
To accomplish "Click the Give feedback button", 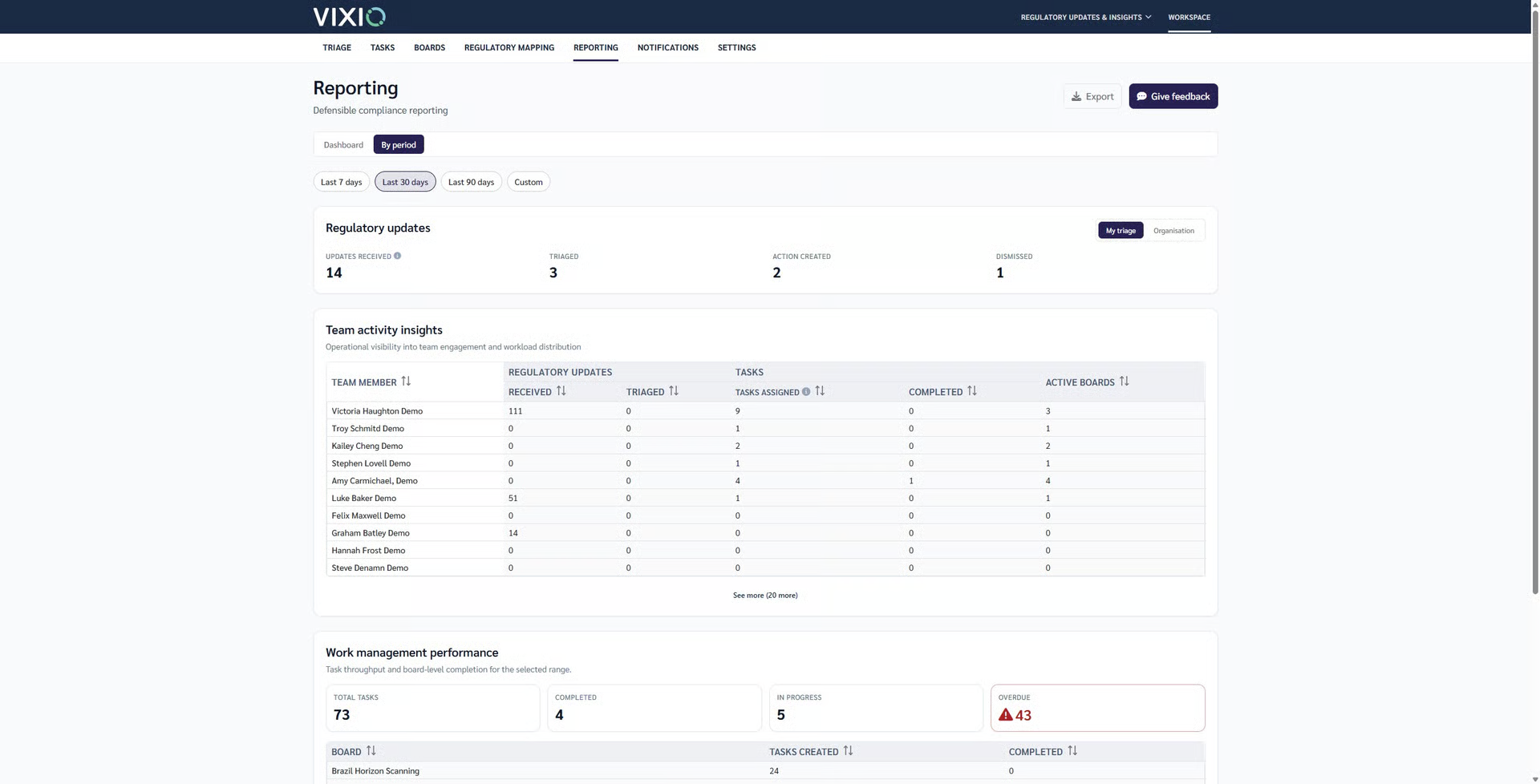I will [1173, 96].
